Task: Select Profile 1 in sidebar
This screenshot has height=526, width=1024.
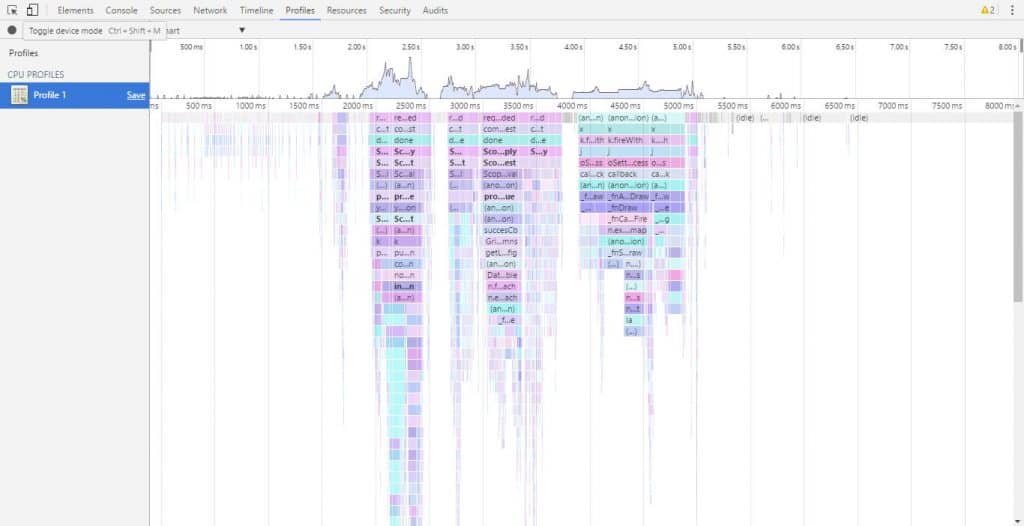Action: 74,95
